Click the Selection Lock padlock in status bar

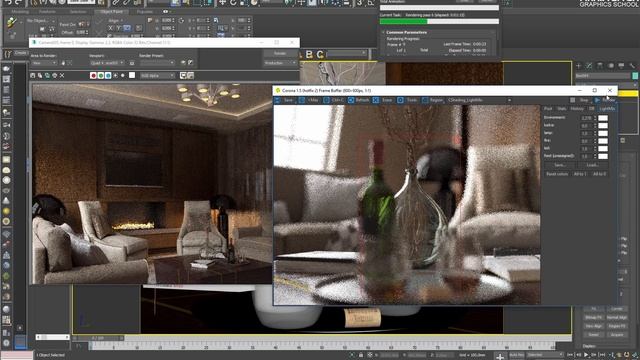361,355
